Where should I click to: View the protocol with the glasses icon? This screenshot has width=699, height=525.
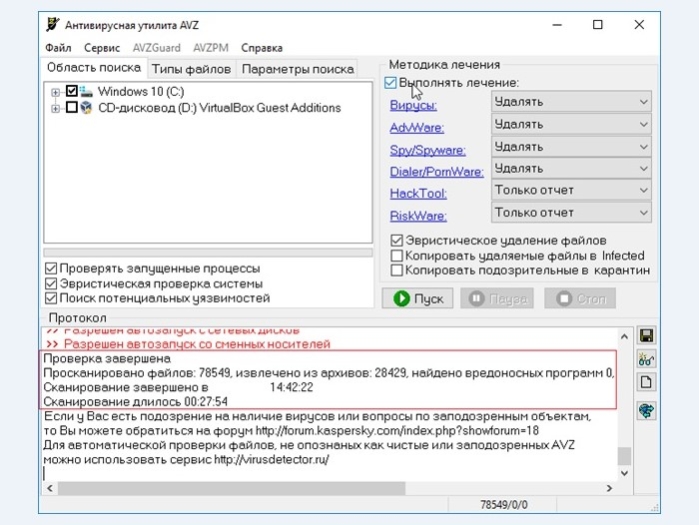646,359
